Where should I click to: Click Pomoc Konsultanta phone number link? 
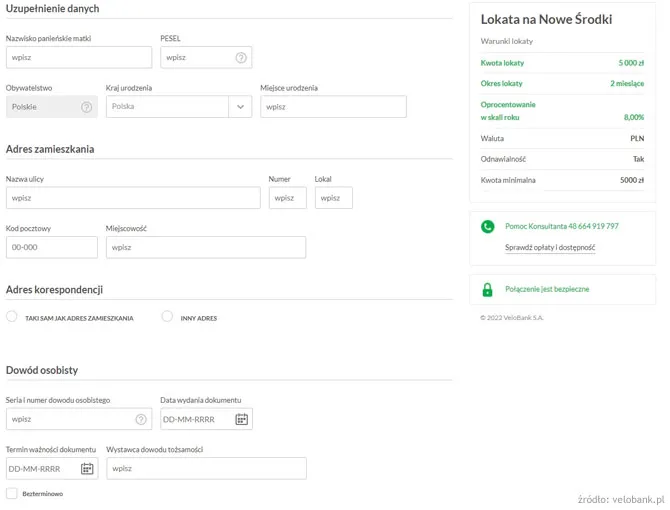pos(561,227)
